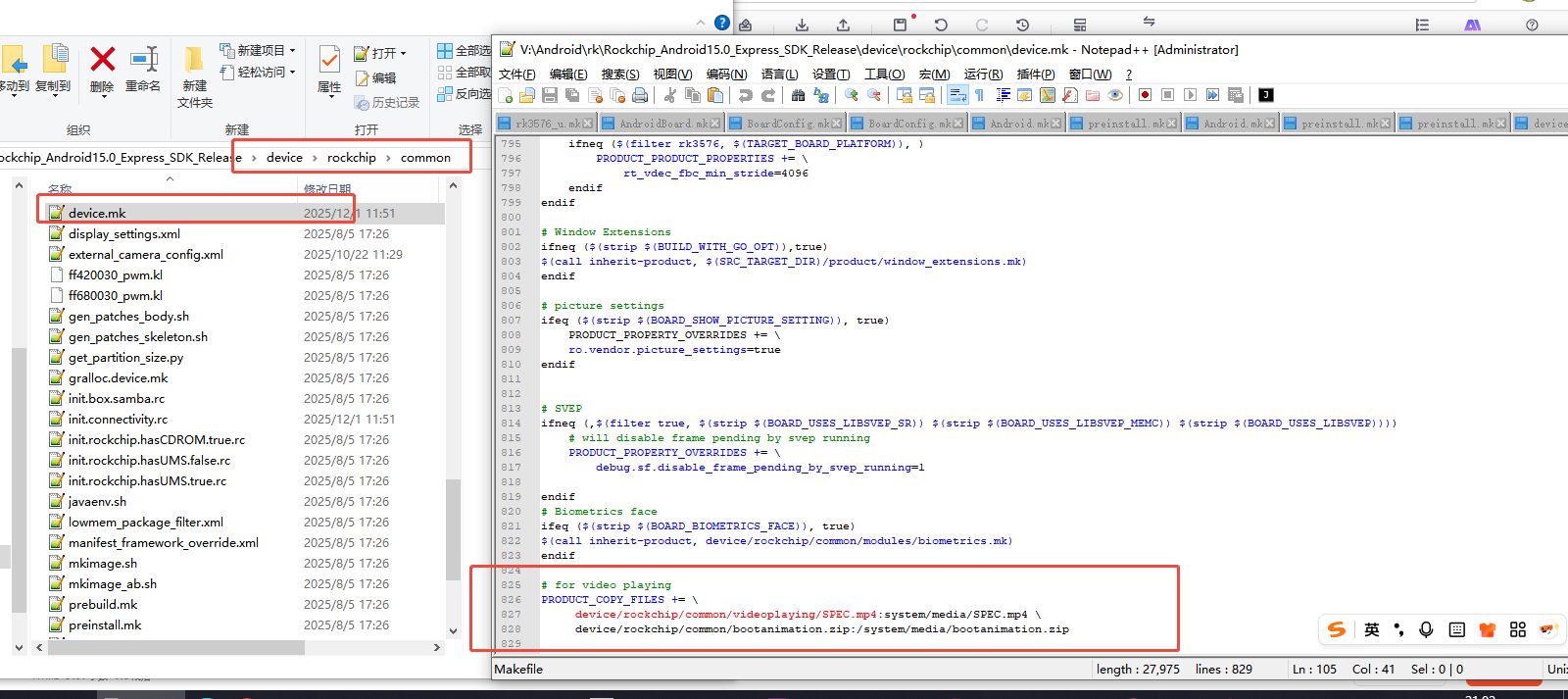This screenshot has width=1568, height=699.
Task: Click the Open file toolbar icon in Notepad++
Action: [x=527, y=95]
